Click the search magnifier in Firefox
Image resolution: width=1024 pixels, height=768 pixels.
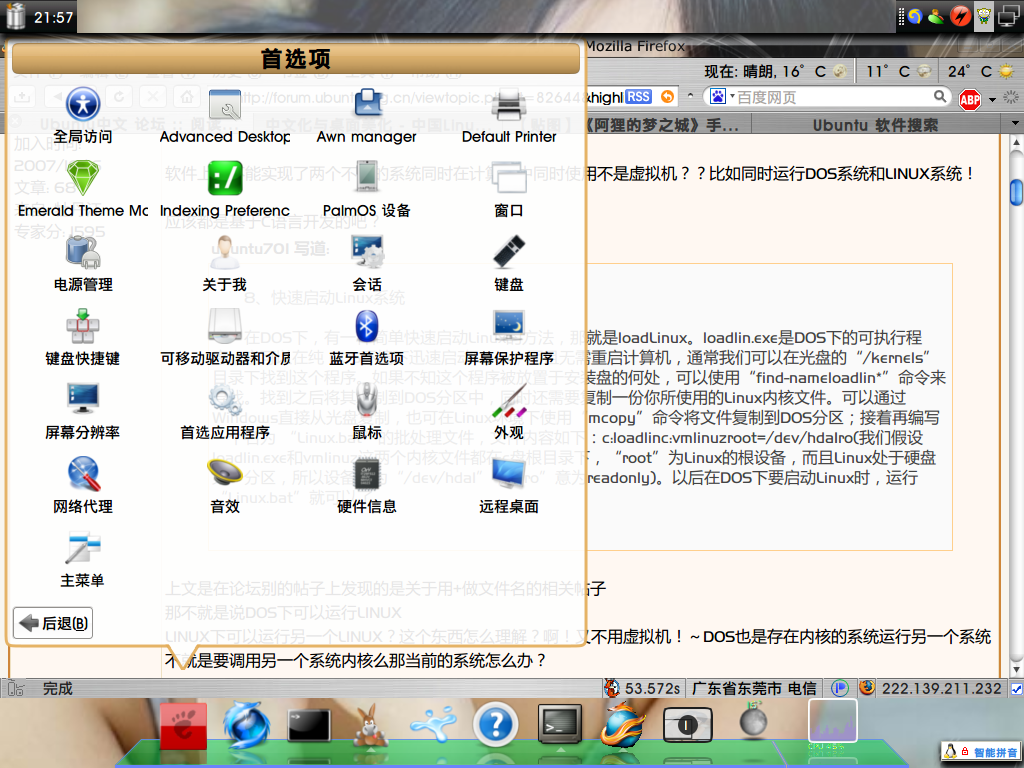click(x=940, y=97)
